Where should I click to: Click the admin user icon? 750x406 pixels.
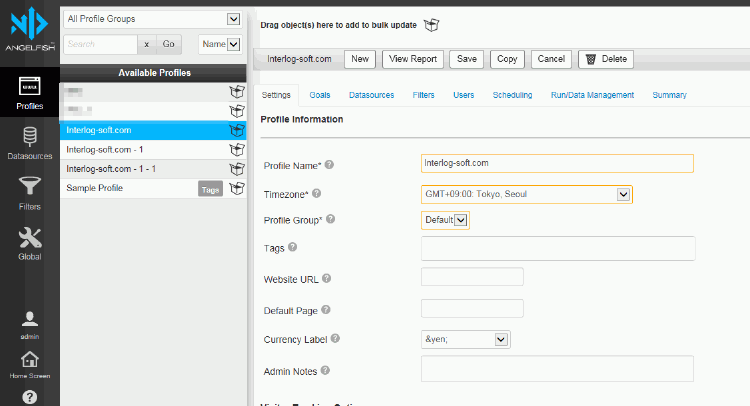click(x=29, y=322)
